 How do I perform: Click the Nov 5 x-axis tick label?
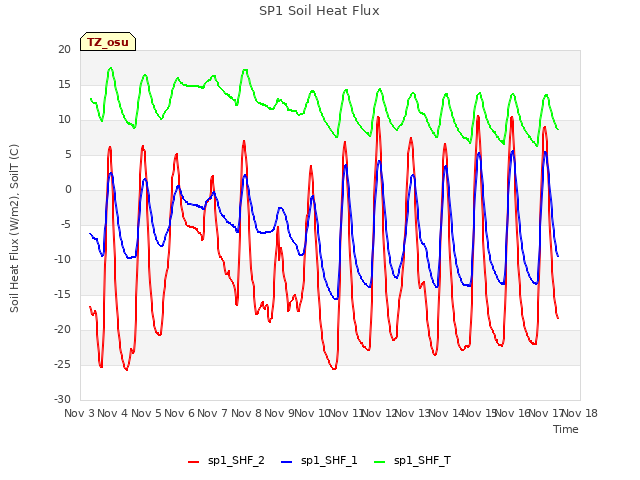point(146,413)
